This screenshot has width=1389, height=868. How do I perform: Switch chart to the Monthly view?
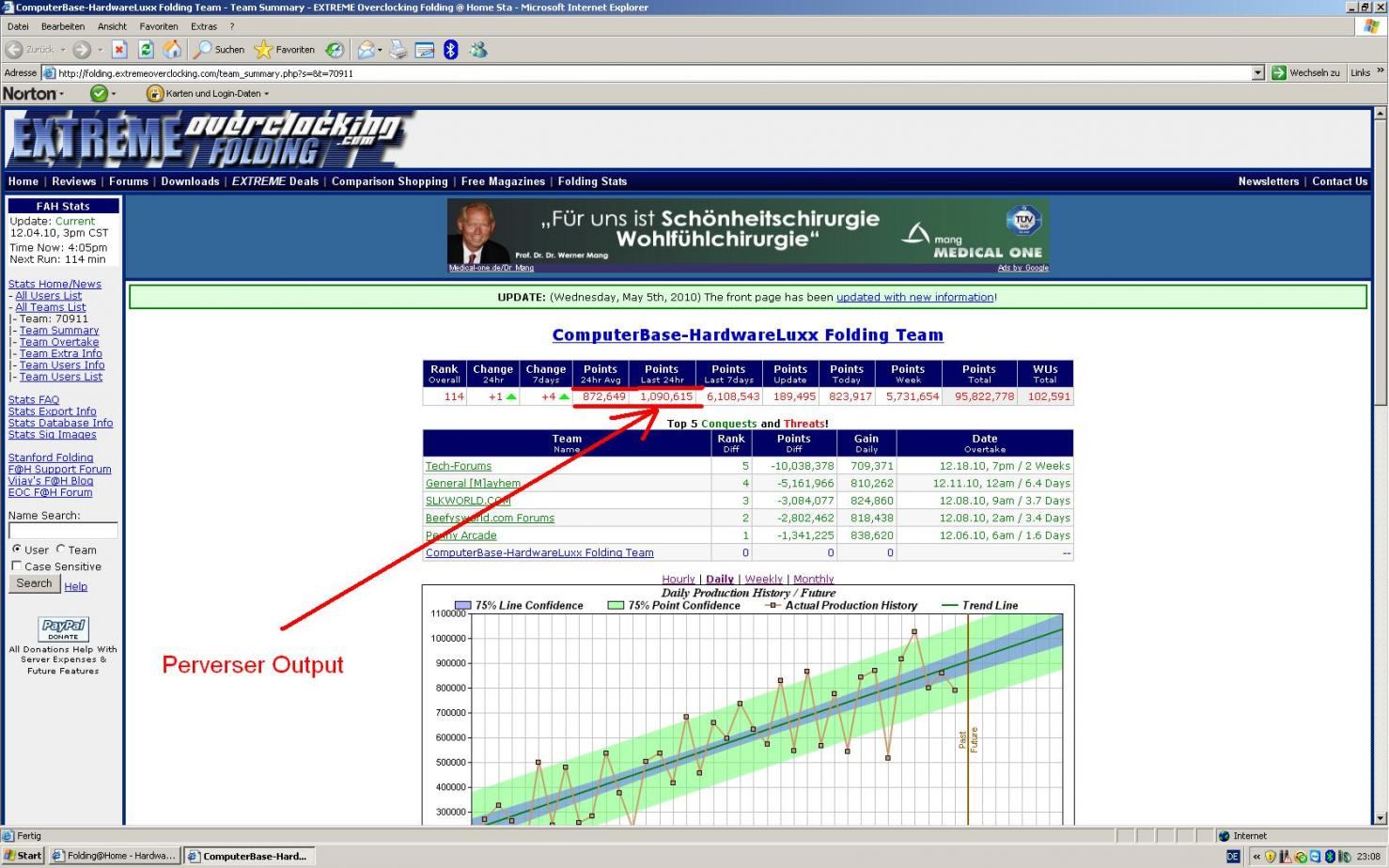tap(814, 579)
